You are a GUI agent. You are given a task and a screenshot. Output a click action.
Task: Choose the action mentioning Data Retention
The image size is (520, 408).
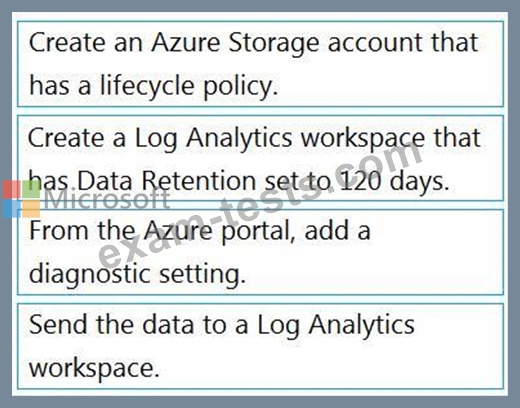[x=260, y=158]
